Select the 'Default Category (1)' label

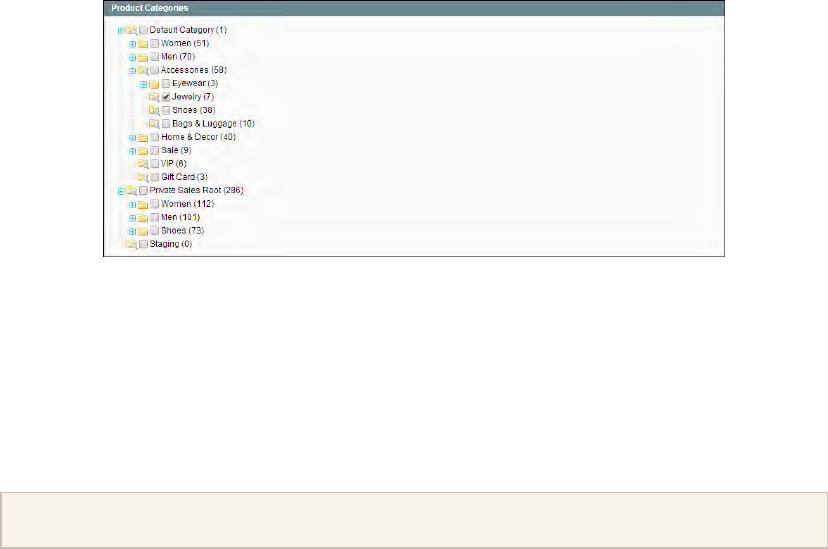[x=188, y=30]
